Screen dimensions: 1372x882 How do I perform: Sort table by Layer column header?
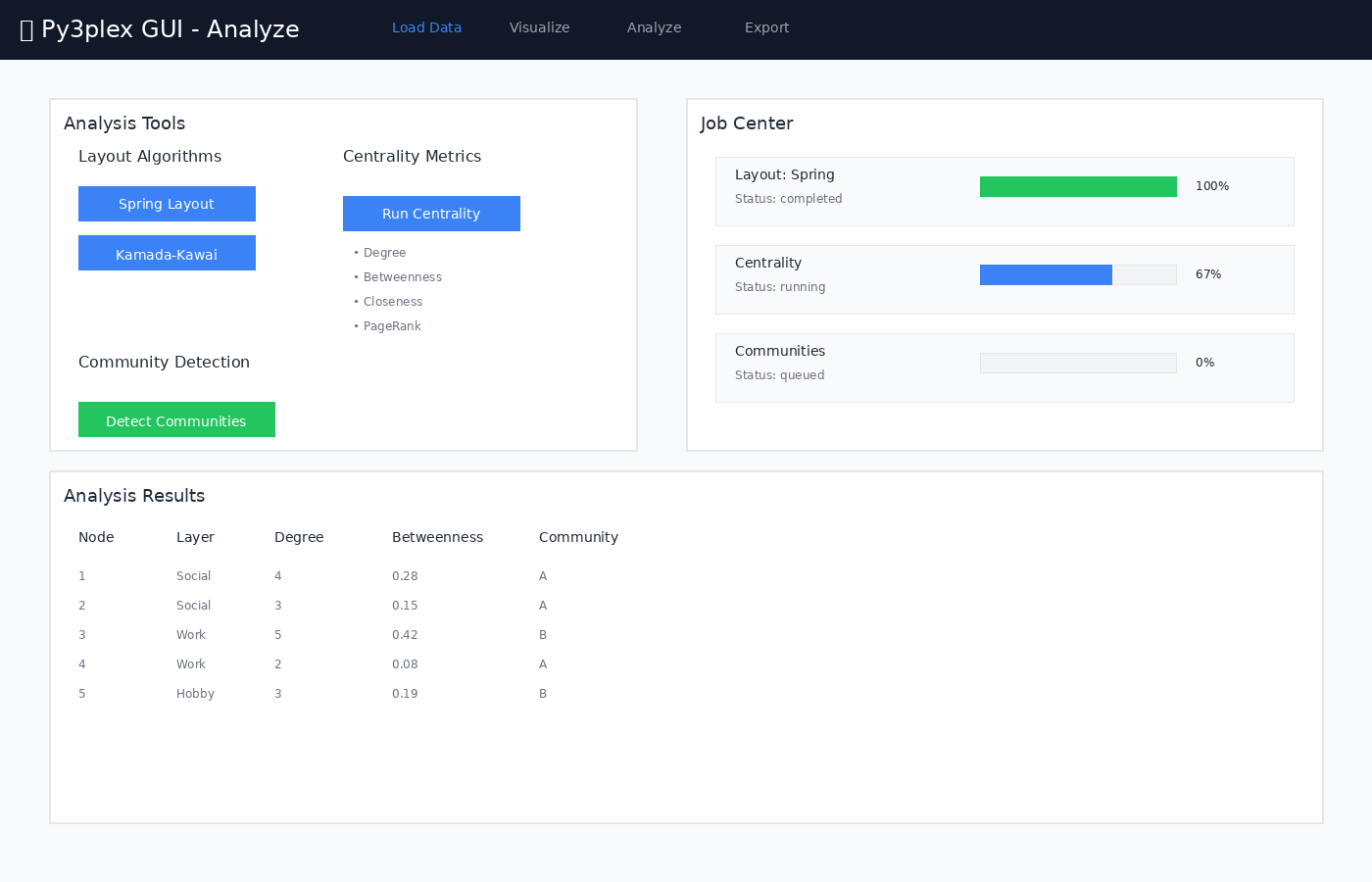point(195,537)
